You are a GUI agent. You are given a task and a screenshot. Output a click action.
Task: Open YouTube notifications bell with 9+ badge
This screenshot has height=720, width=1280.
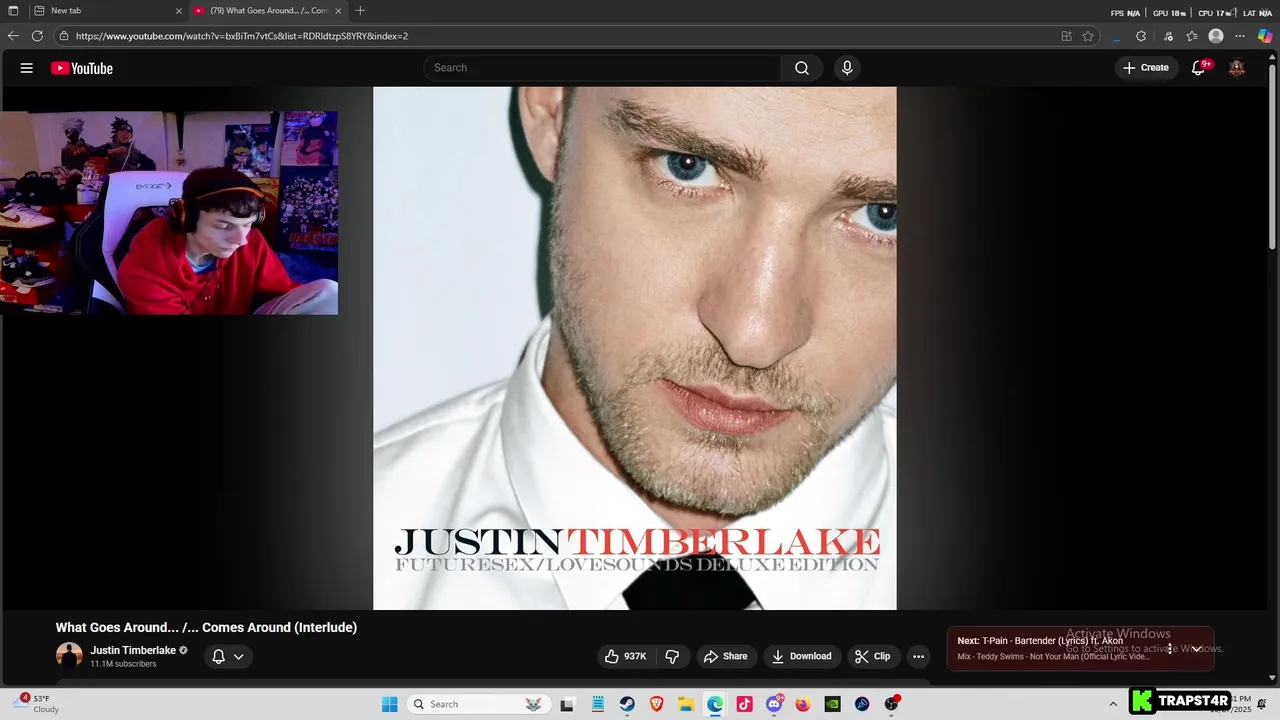click(x=1199, y=68)
